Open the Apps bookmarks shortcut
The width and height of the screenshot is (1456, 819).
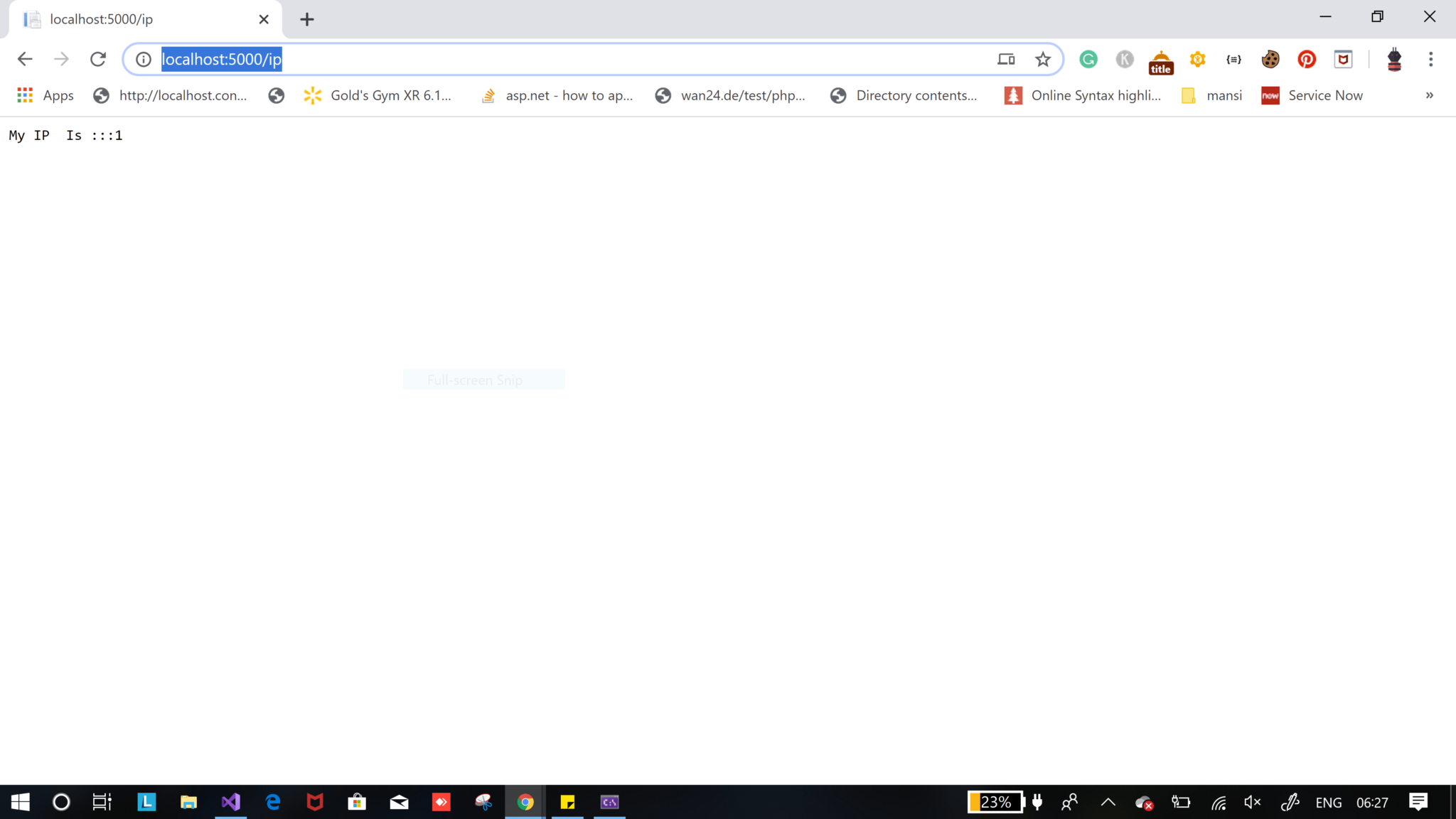(x=45, y=95)
